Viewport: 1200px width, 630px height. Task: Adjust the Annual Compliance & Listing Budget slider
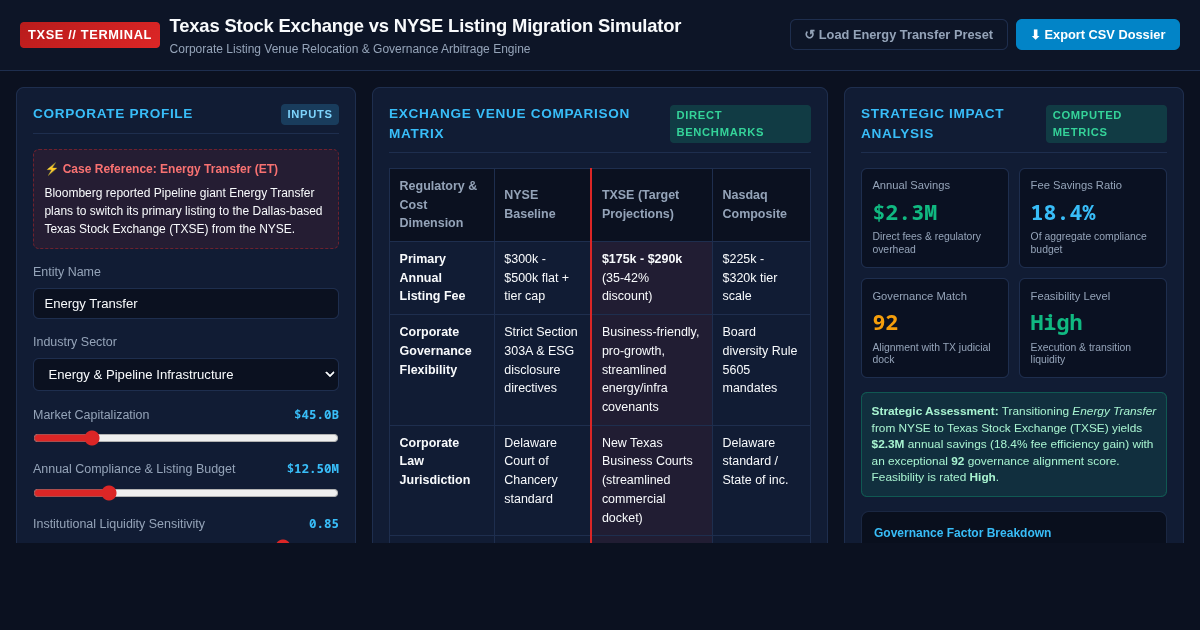point(186,492)
